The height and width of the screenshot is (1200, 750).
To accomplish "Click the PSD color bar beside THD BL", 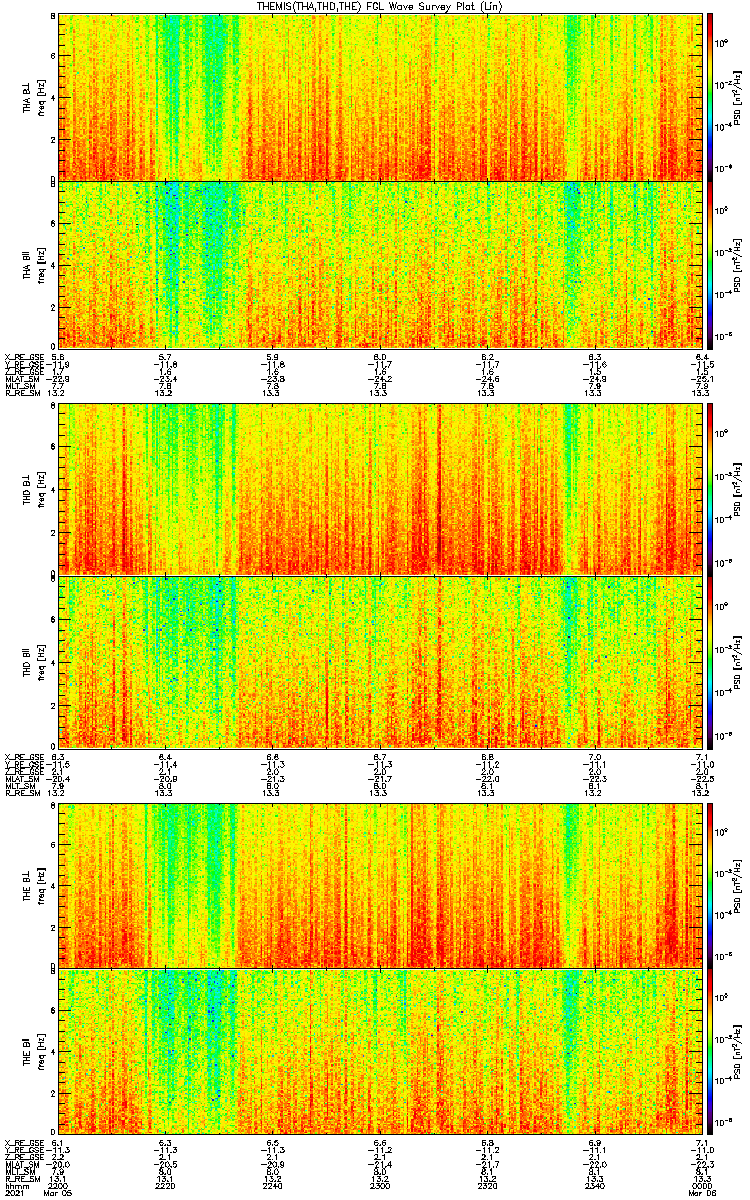I will pyautogui.click(x=710, y=490).
